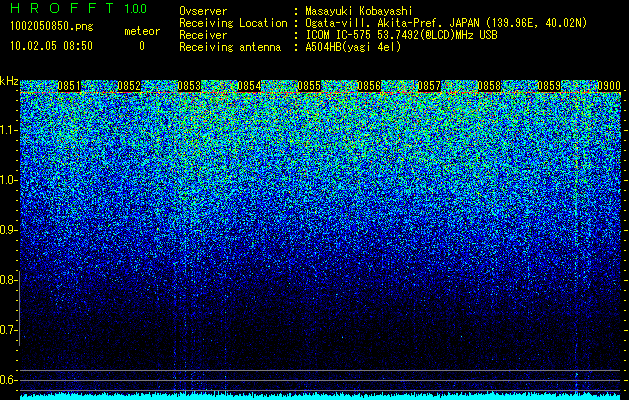
Task: Click antenna A504HB(yagi 4el) text
Action: tap(353, 47)
